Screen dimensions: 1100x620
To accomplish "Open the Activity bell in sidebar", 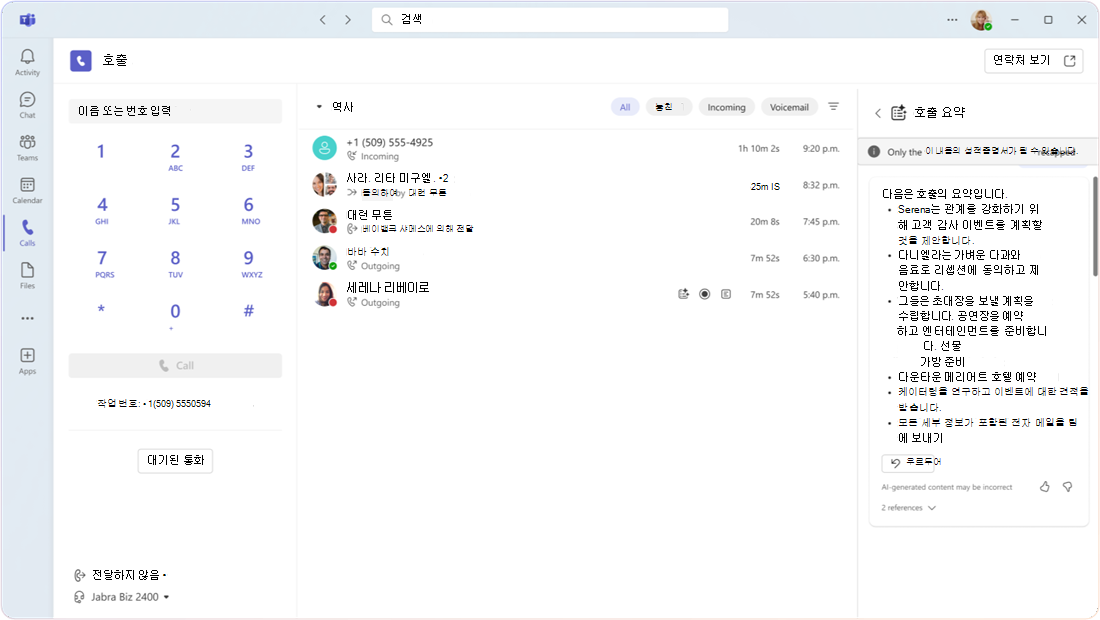I will point(27,62).
